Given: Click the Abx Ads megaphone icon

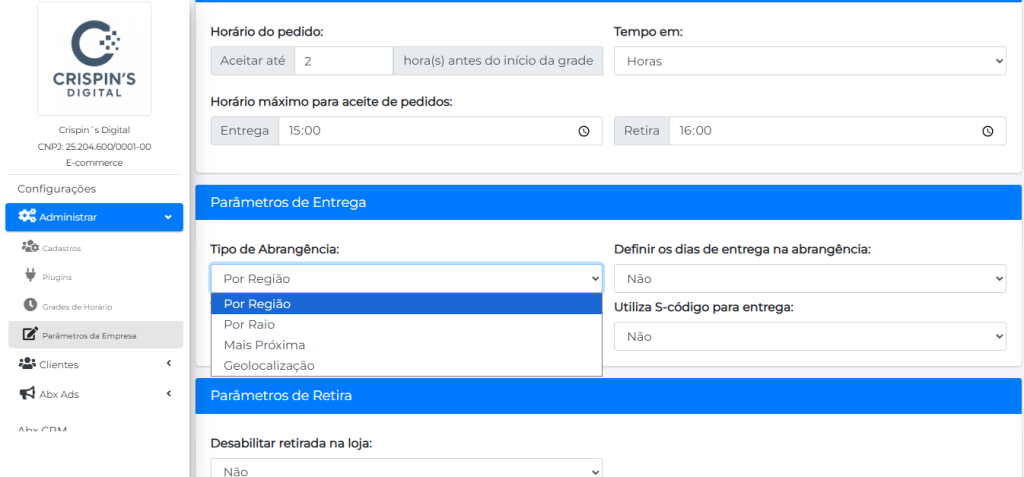Looking at the screenshot, I should coord(27,394).
